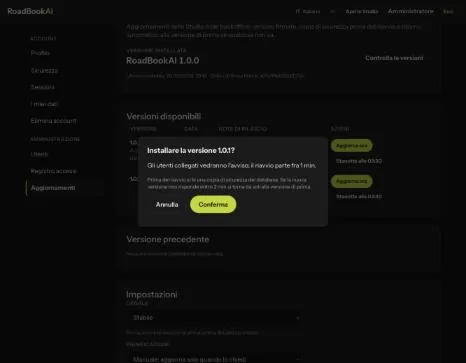The width and height of the screenshot is (466, 363).
Task: Click the RoadBookAI logo in the header
Action: [30, 11]
